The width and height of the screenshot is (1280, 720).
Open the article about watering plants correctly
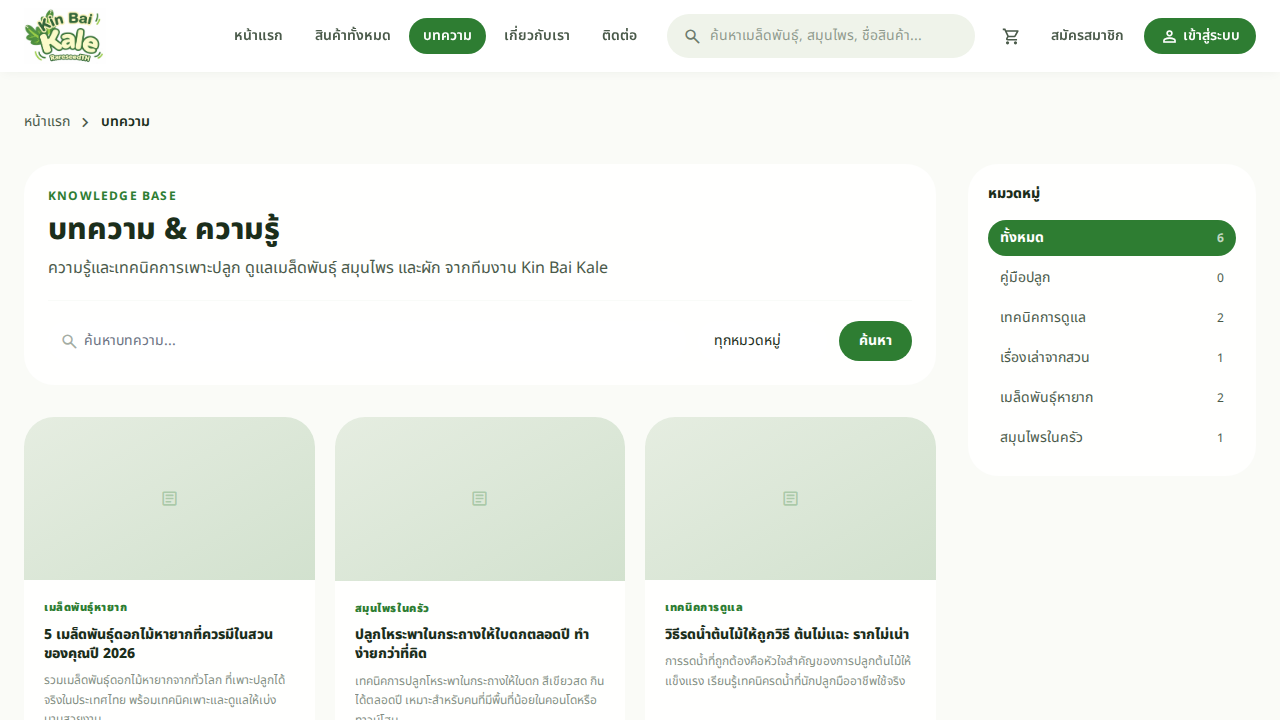786,635
